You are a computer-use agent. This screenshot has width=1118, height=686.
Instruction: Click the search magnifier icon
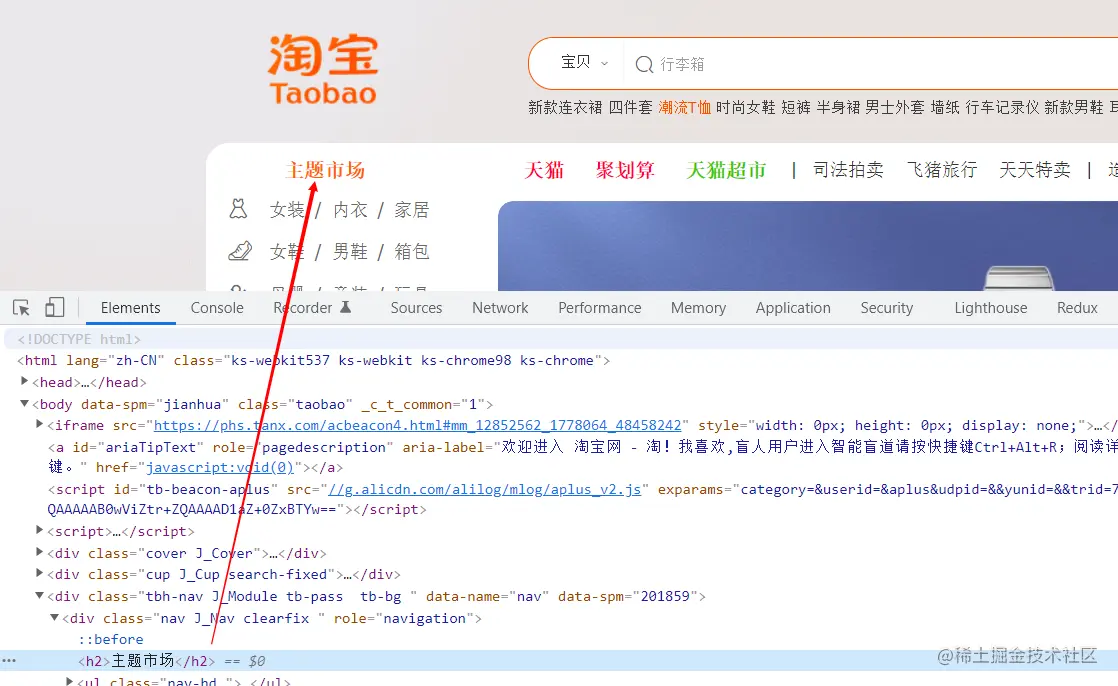[x=644, y=64]
